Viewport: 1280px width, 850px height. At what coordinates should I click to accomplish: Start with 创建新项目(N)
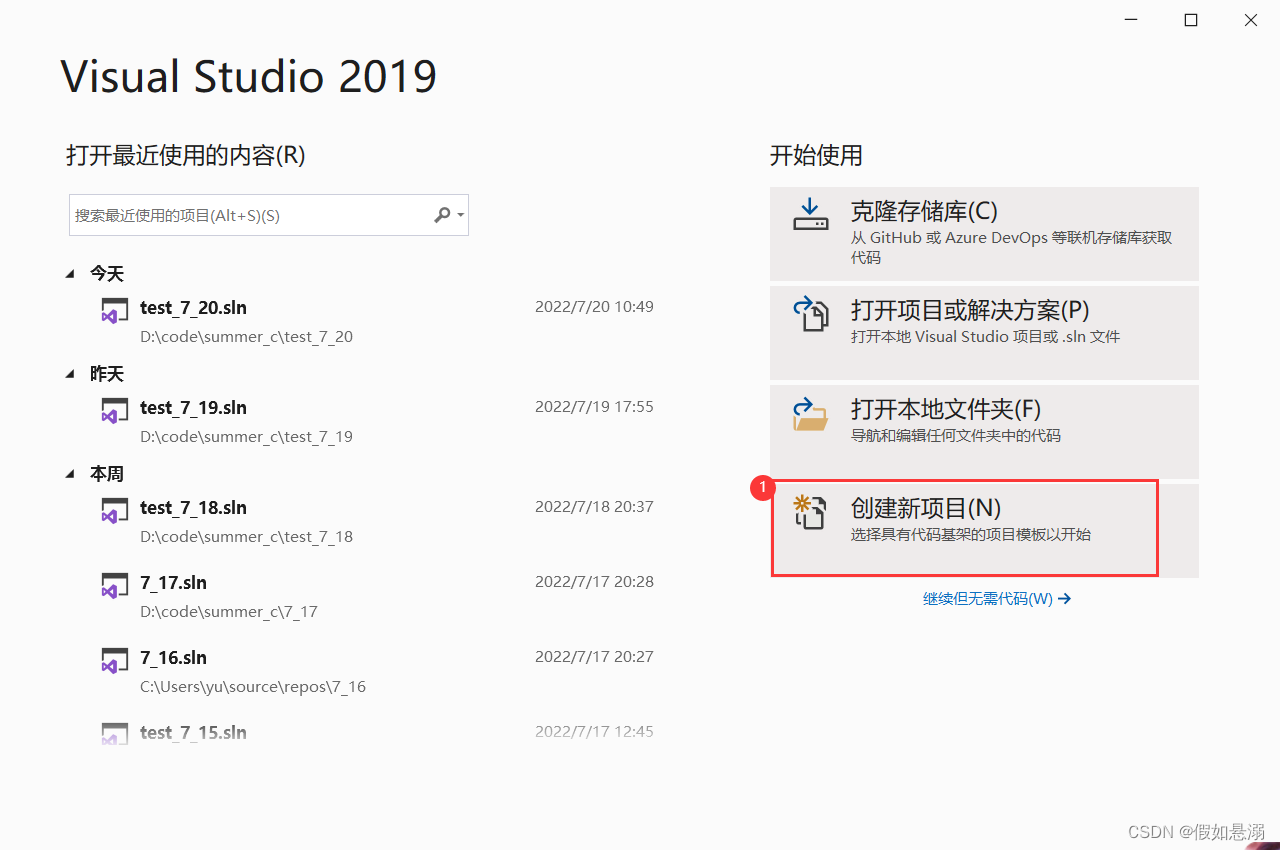(984, 531)
